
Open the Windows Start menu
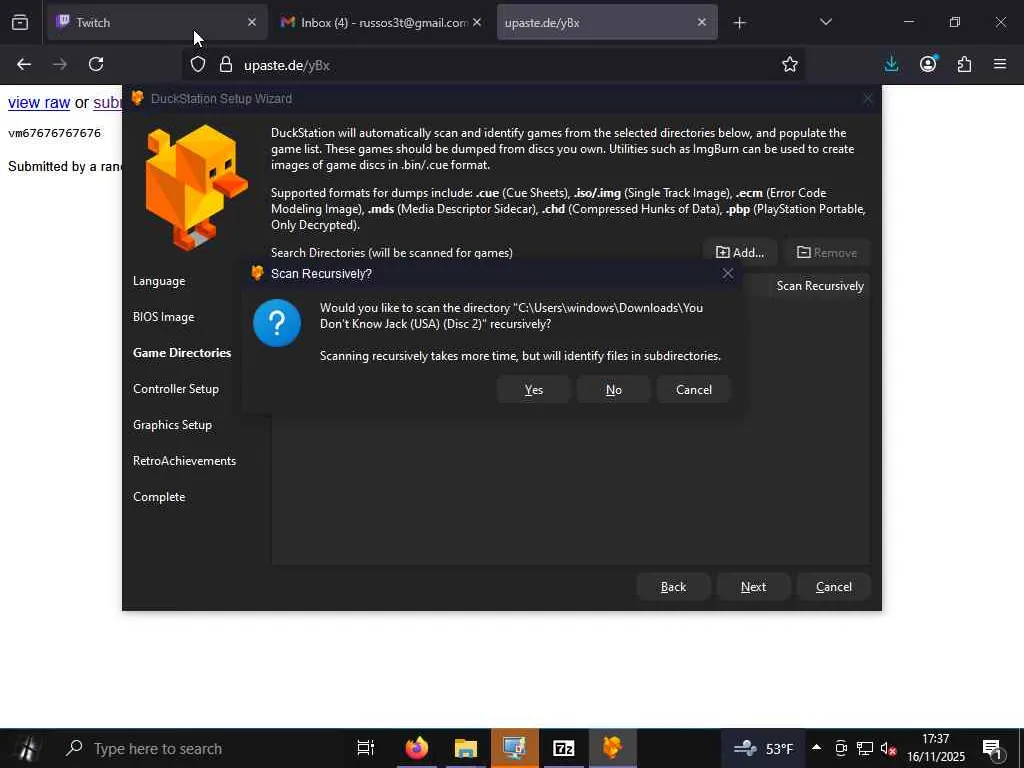[26, 748]
